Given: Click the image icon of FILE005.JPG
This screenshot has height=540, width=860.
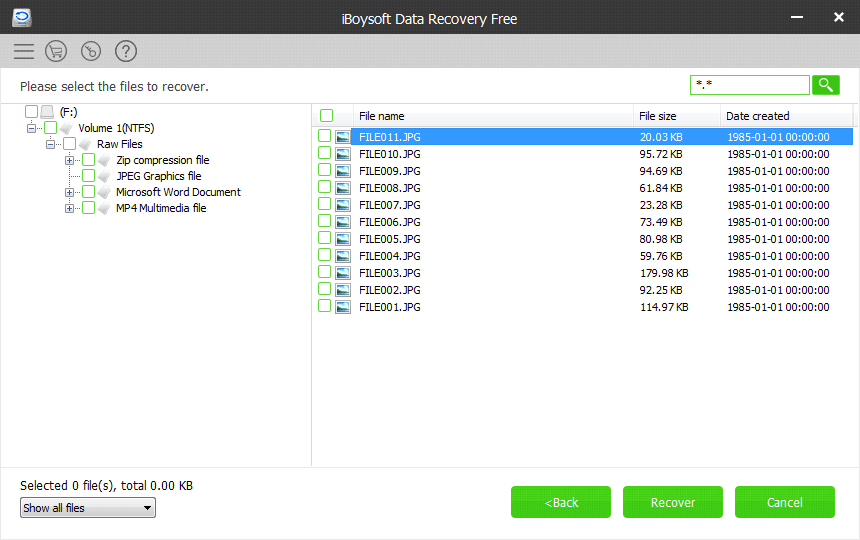Looking at the screenshot, I should point(343,239).
